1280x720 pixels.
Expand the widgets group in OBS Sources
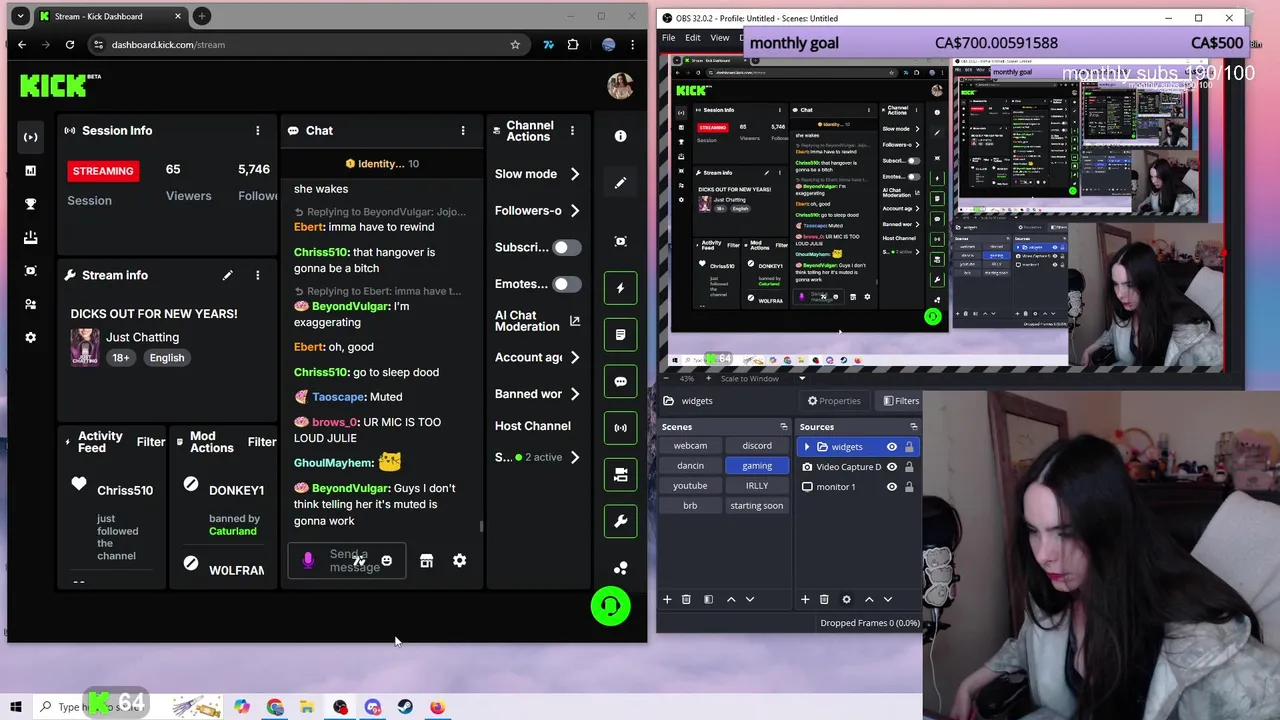[x=807, y=447]
